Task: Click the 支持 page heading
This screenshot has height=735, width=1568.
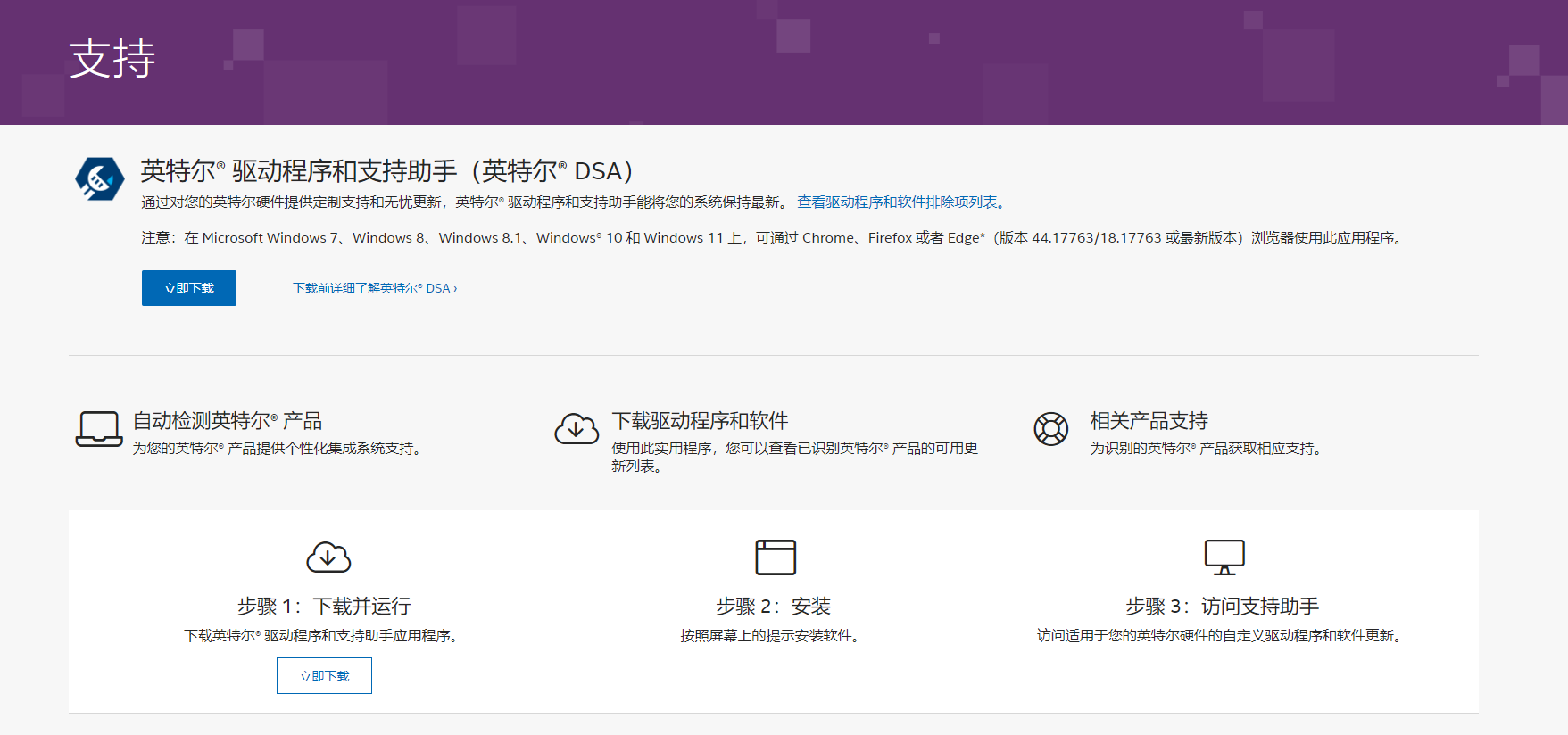Action: pos(112,59)
